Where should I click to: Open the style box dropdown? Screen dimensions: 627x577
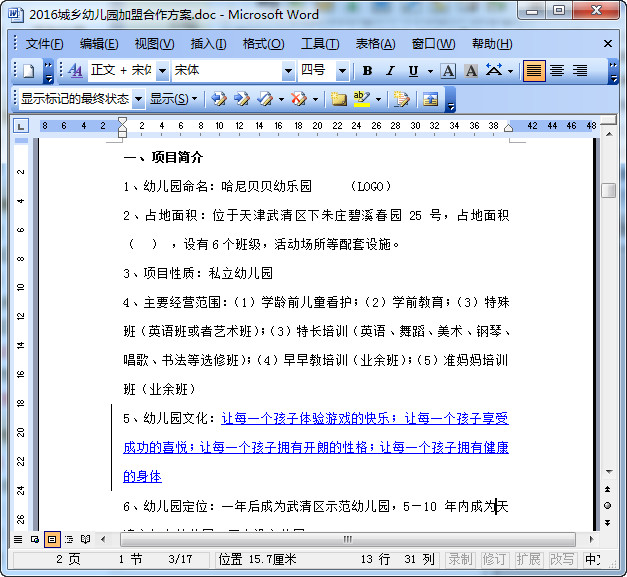tap(162, 71)
